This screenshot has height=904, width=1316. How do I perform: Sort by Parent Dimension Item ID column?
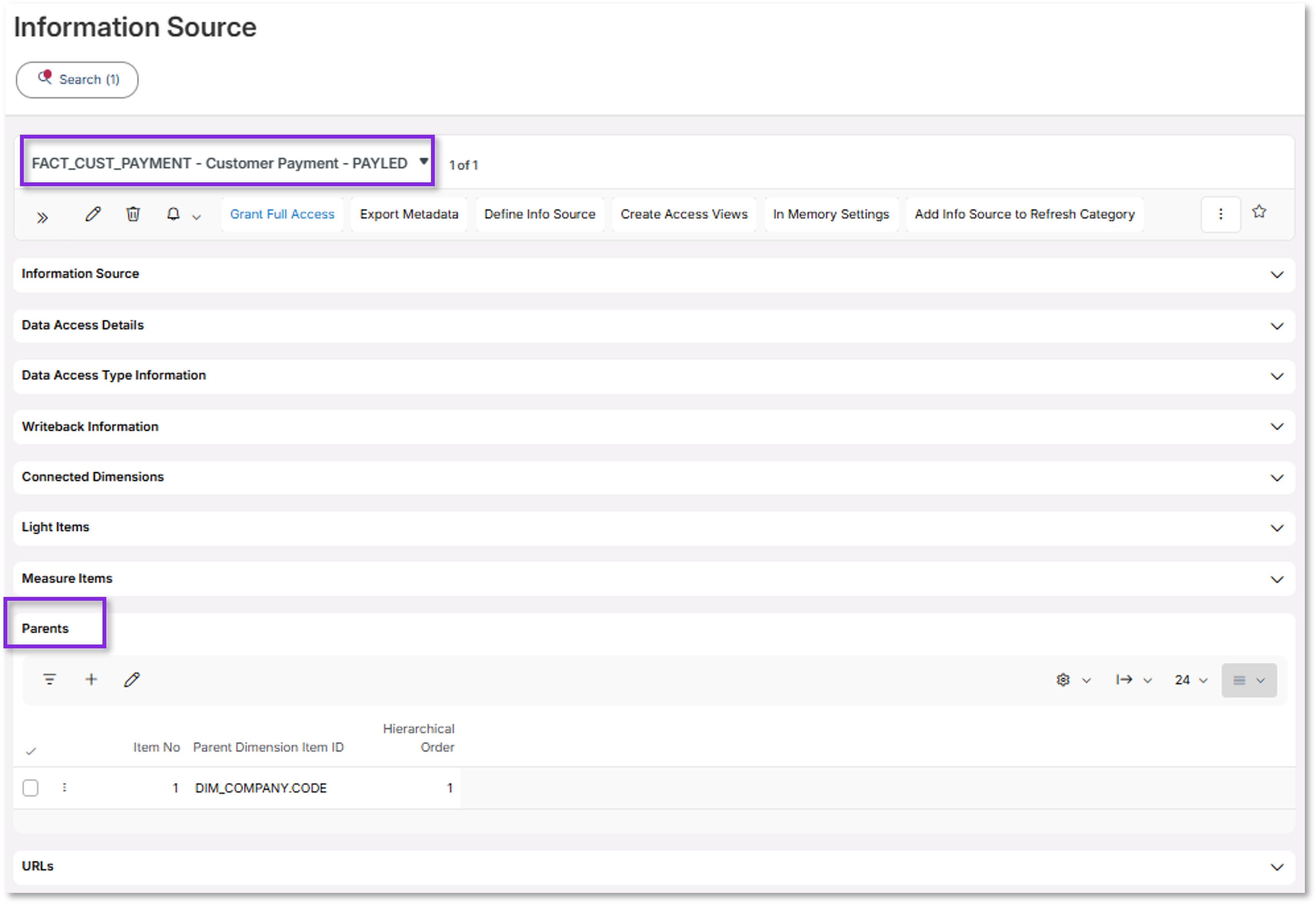click(268, 747)
